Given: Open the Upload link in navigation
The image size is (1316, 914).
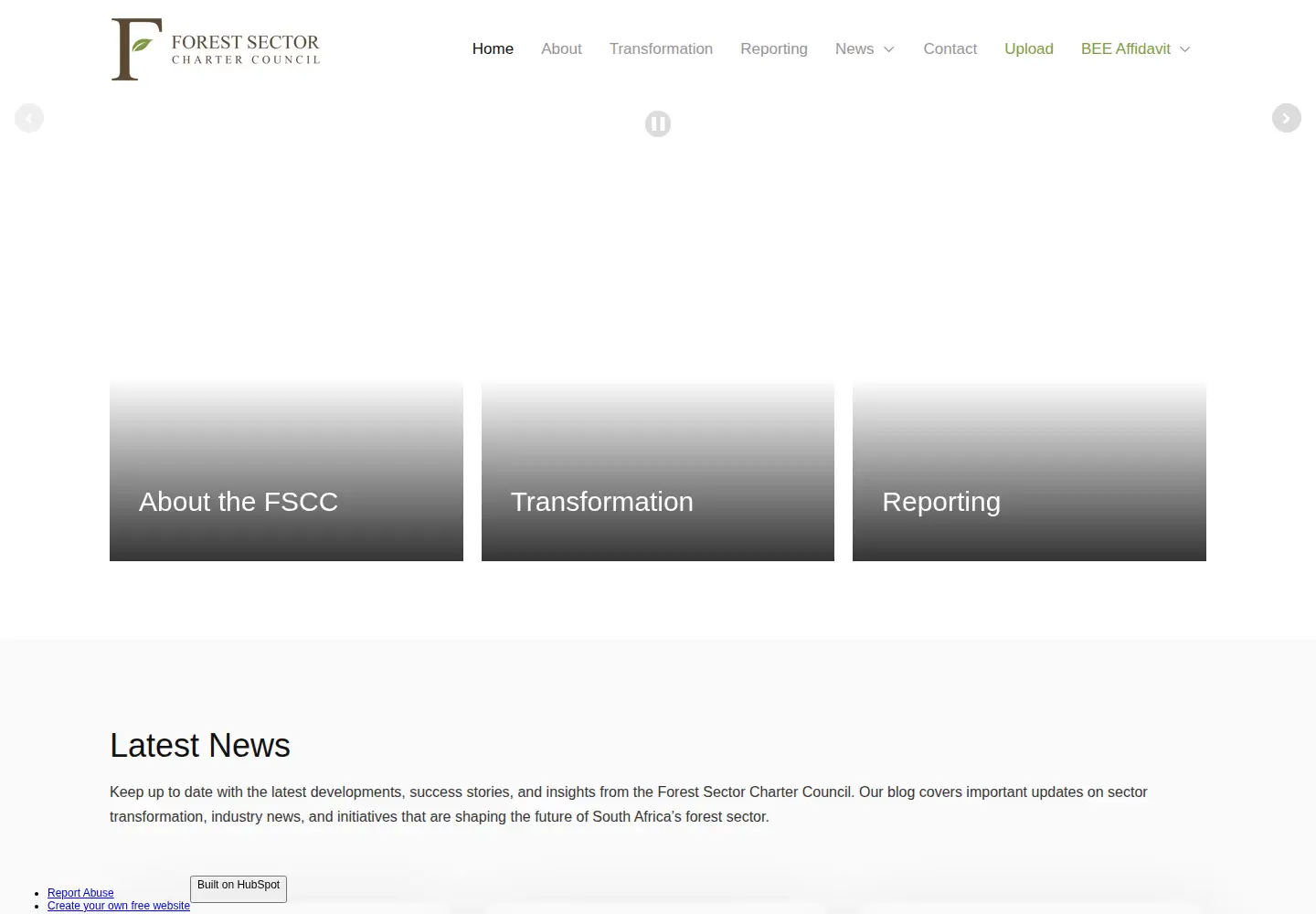Looking at the screenshot, I should 1029,49.
